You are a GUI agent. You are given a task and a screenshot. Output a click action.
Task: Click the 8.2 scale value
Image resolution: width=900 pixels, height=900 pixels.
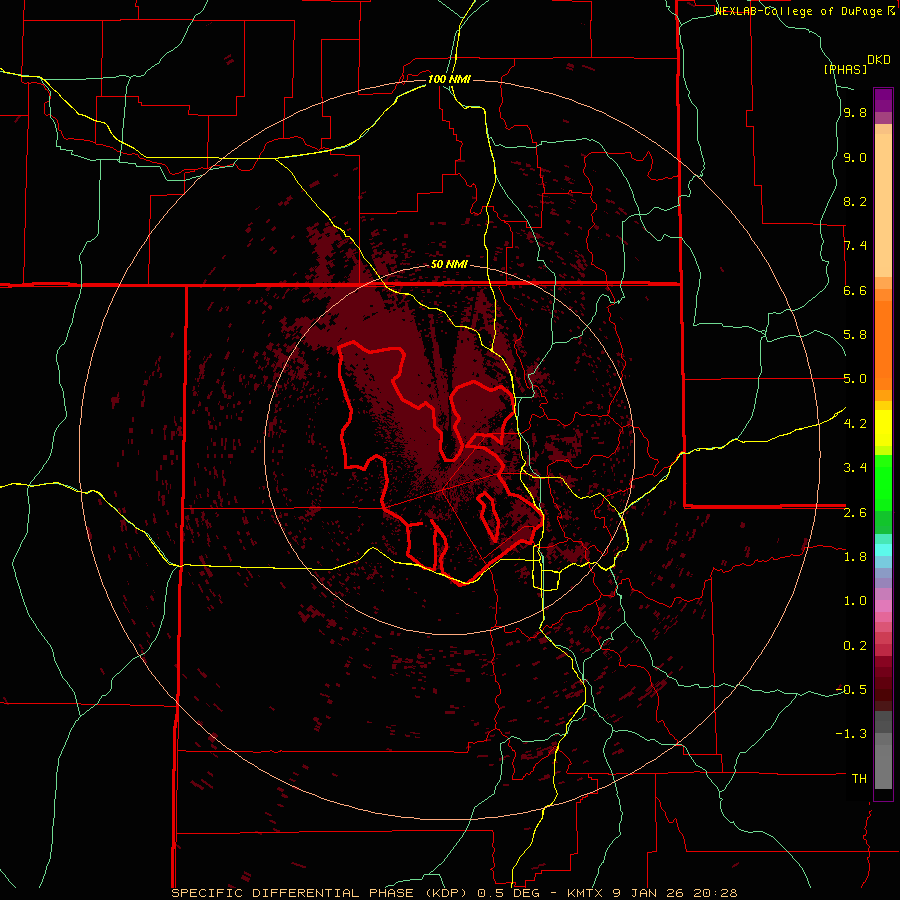click(855, 201)
